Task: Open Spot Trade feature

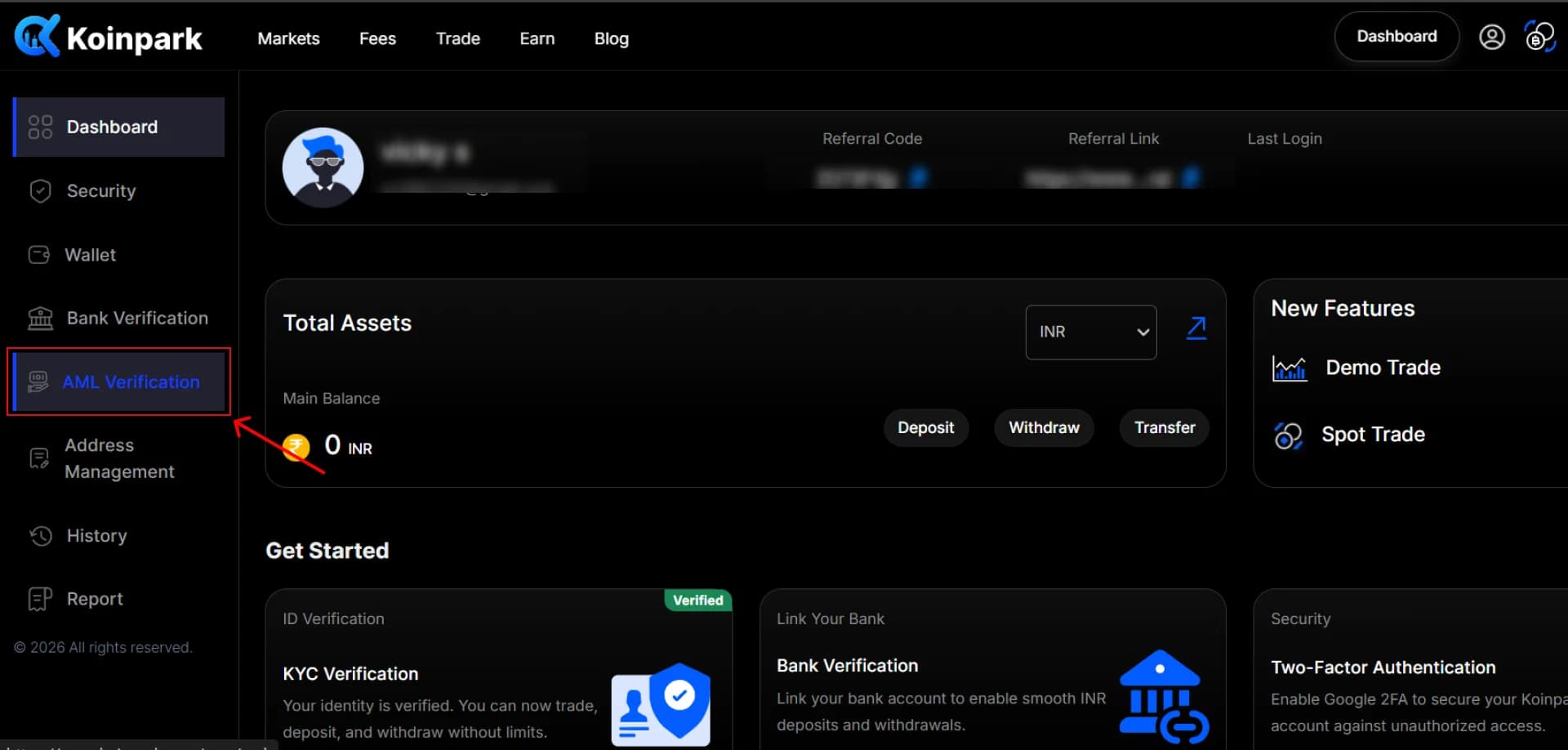Action: (1373, 435)
